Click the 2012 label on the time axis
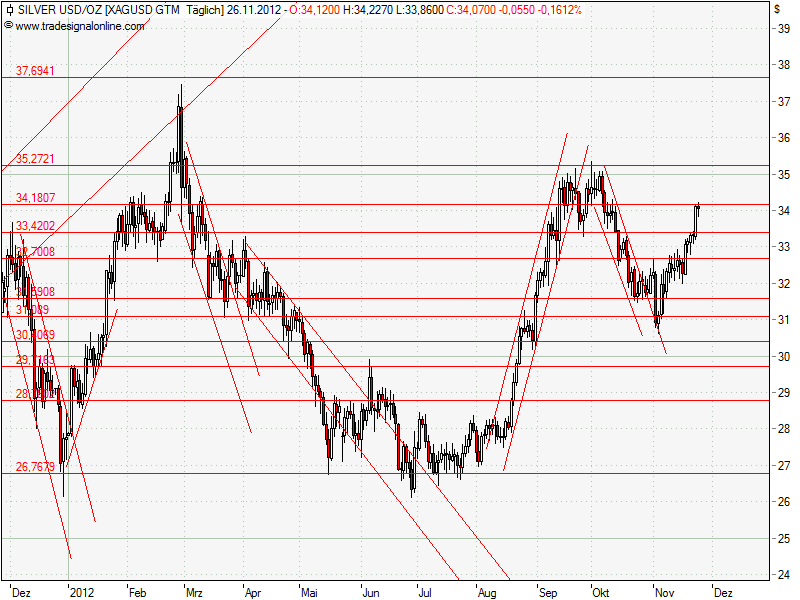Image resolution: width=800 pixels, height=600 pixels. [x=81, y=592]
